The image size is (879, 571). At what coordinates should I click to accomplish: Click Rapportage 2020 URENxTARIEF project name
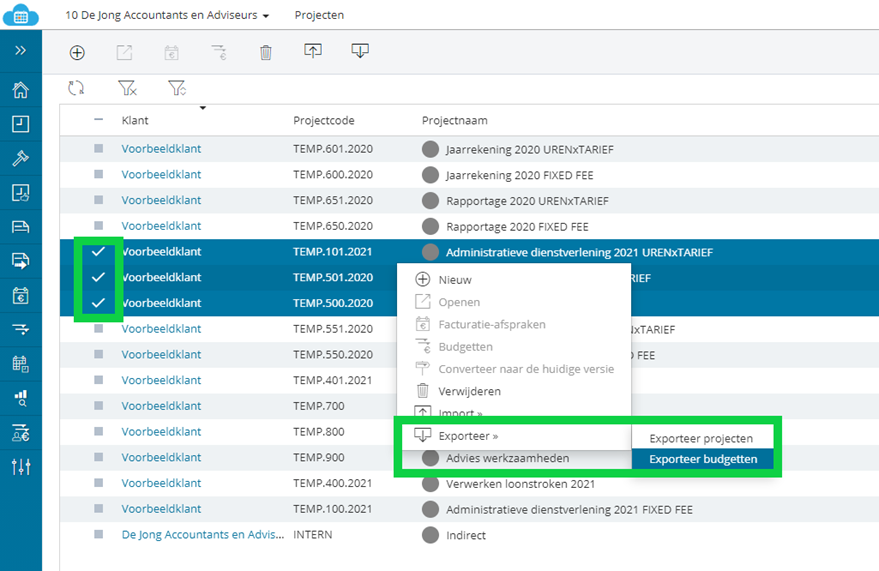(x=528, y=201)
